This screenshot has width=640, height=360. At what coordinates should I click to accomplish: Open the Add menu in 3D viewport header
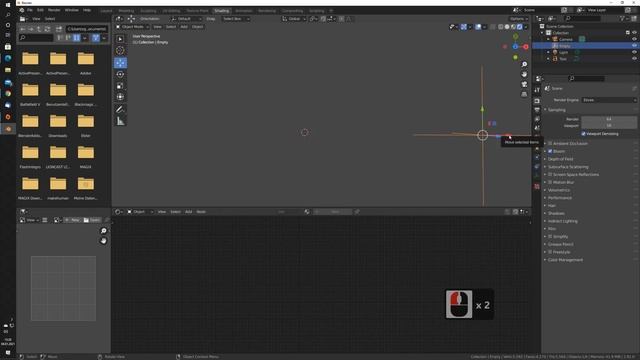[184, 27]
